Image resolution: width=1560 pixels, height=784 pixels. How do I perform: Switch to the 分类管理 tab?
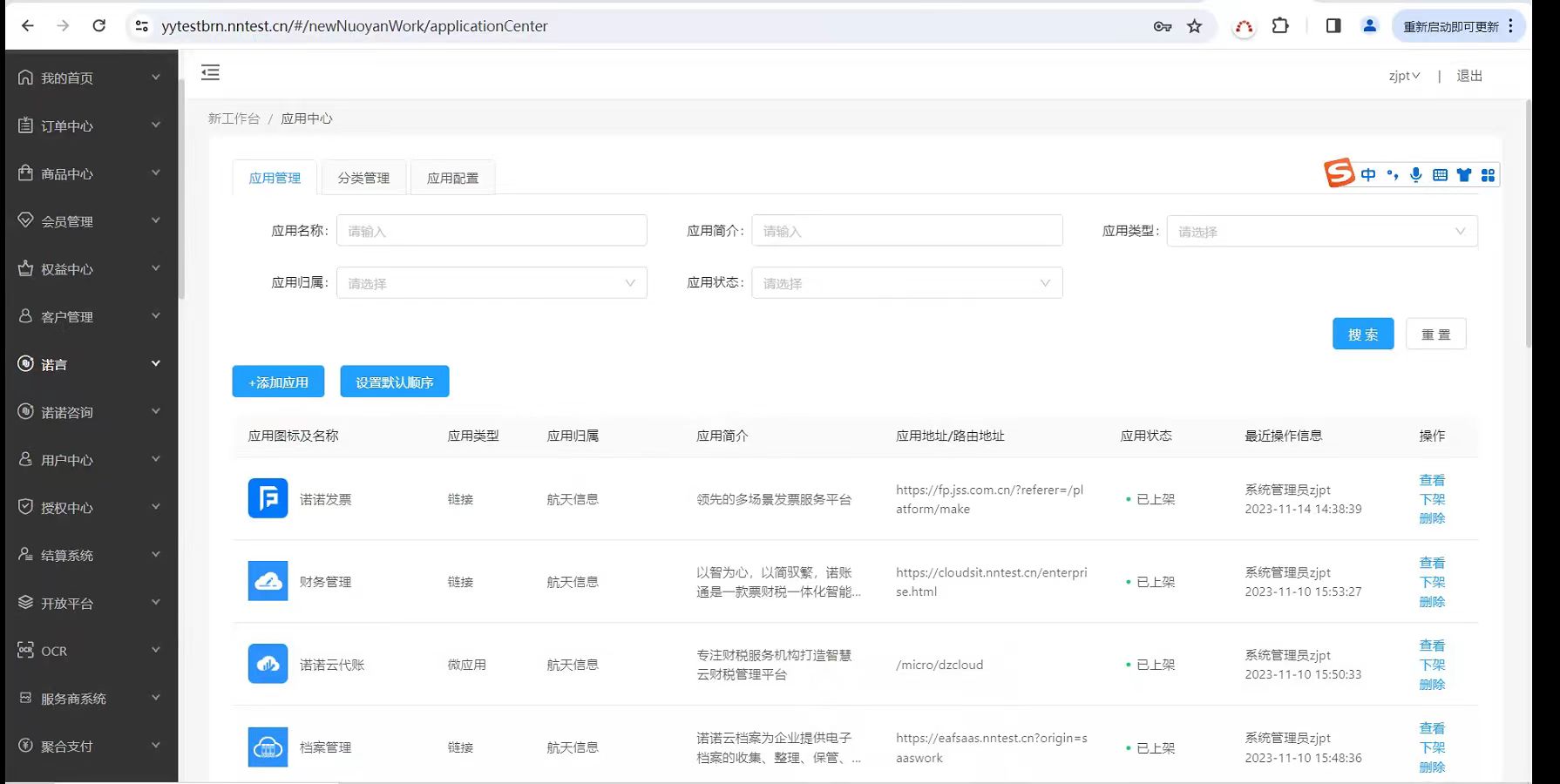point(363,178)
